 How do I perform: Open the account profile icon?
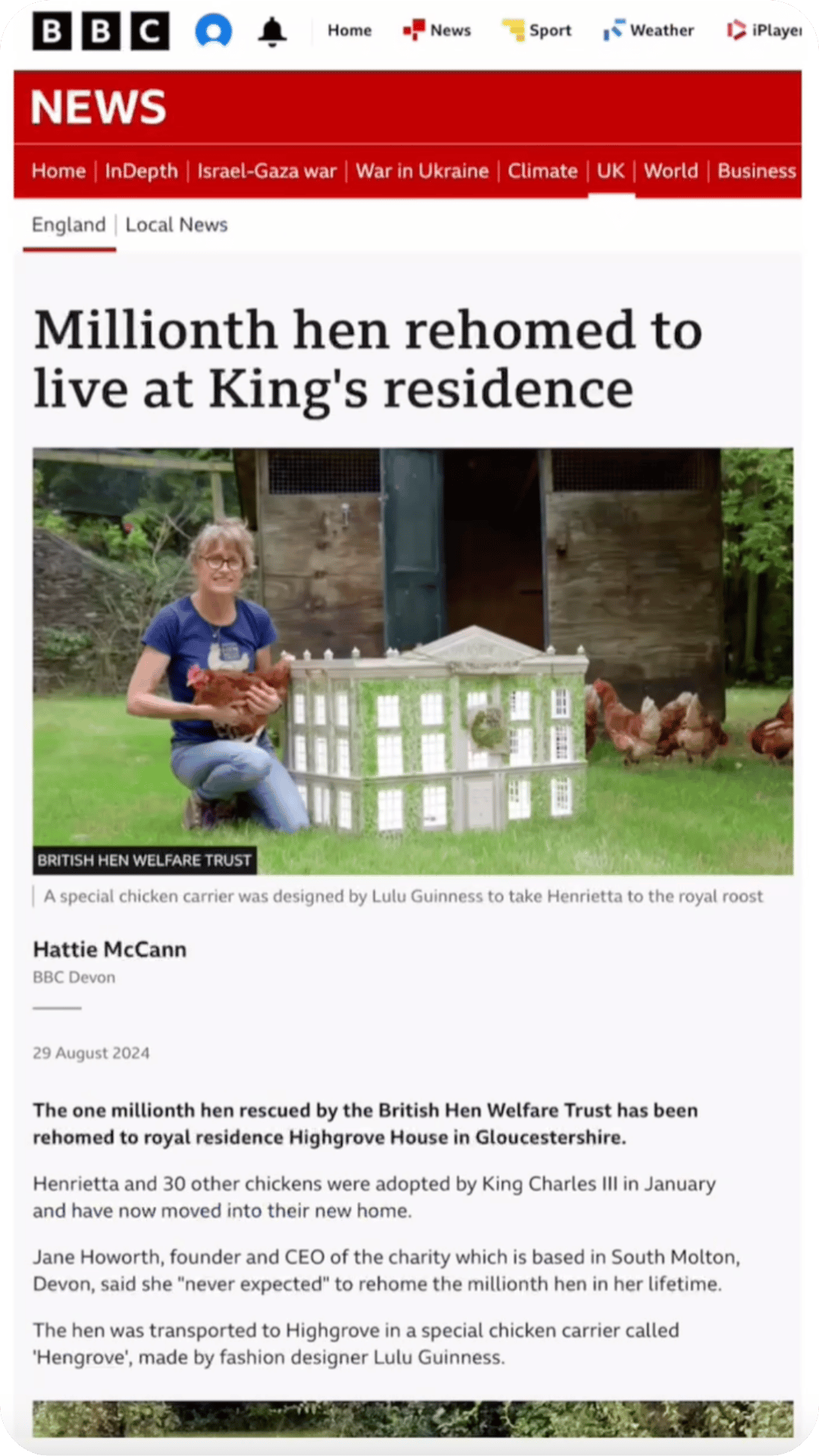coord(214,31)
